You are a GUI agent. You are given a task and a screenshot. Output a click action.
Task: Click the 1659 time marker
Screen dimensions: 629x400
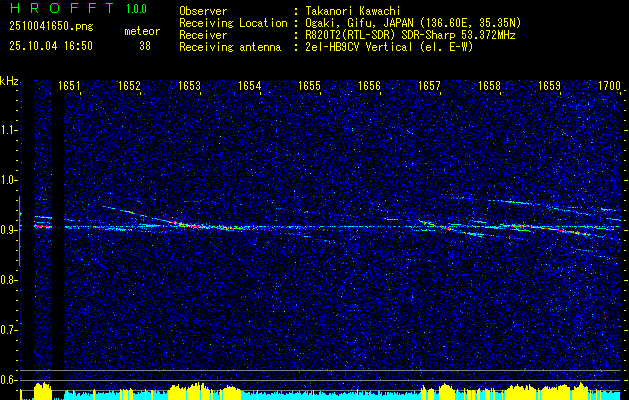coord(549,86)
